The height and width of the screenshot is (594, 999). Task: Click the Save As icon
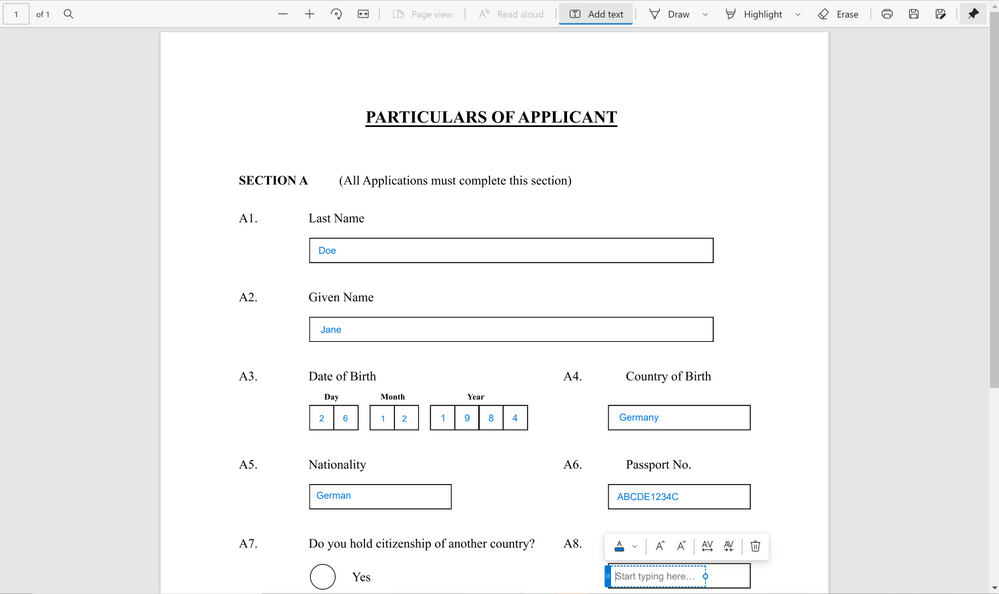[940, 14]
